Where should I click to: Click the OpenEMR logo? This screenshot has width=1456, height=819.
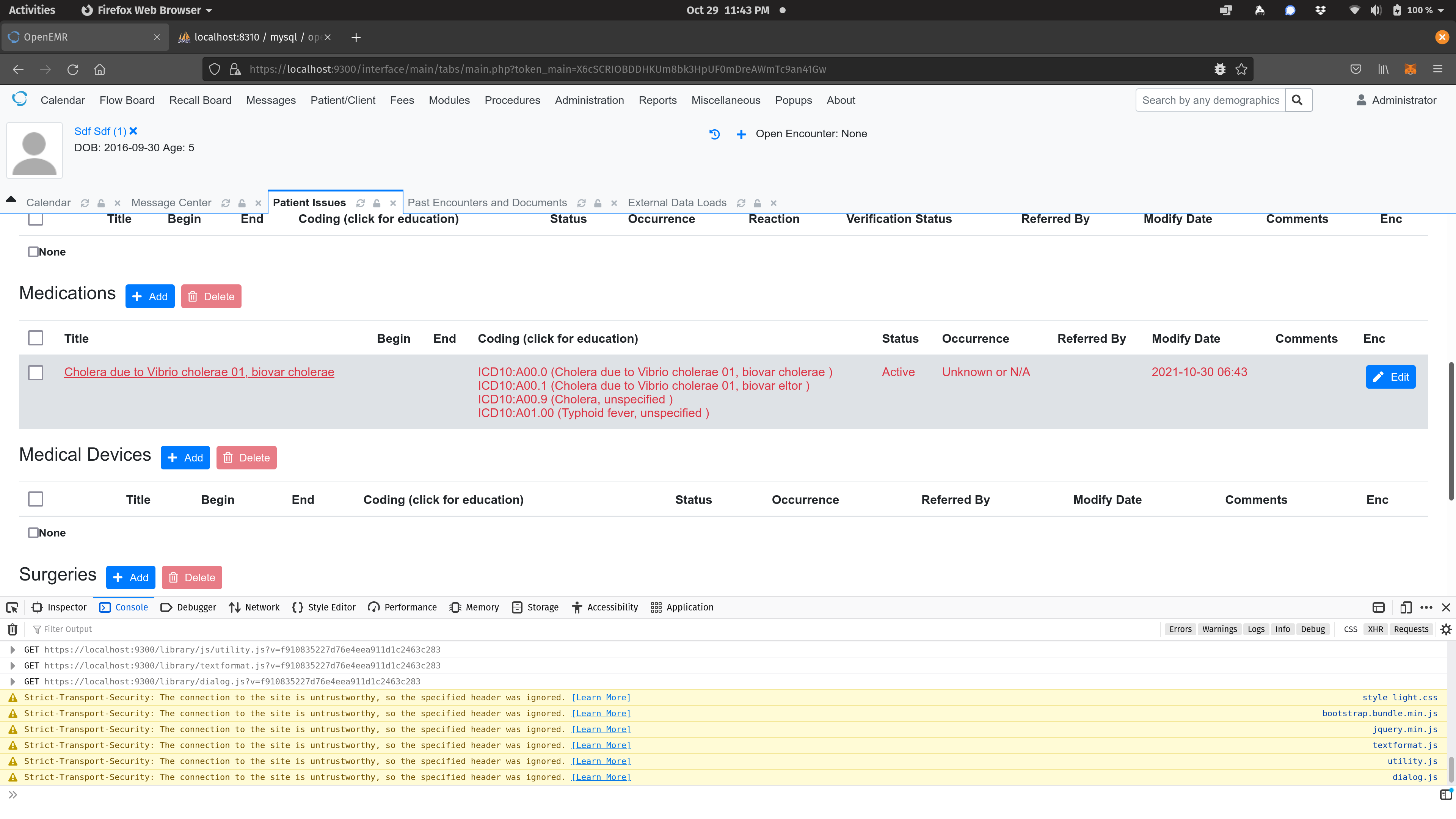20,98
